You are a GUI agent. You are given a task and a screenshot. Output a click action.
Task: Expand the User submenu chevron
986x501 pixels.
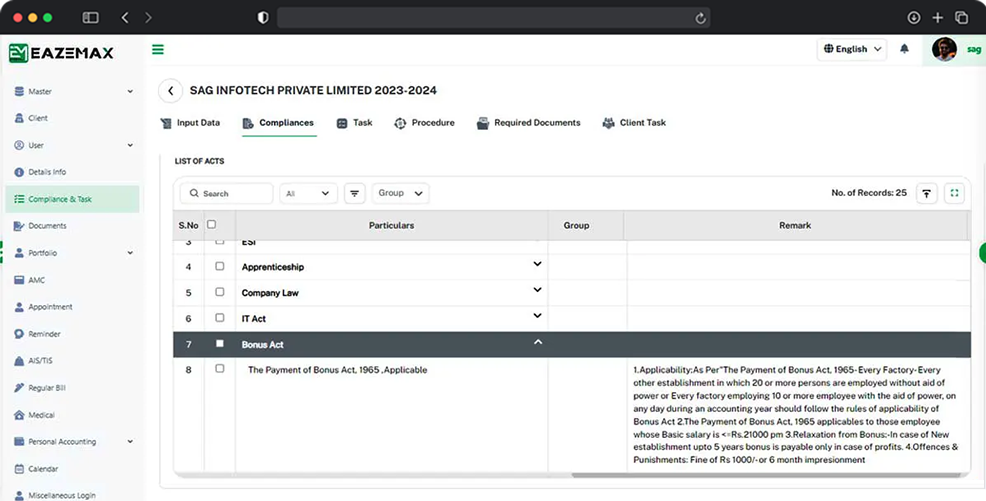[x=130, y=145]
